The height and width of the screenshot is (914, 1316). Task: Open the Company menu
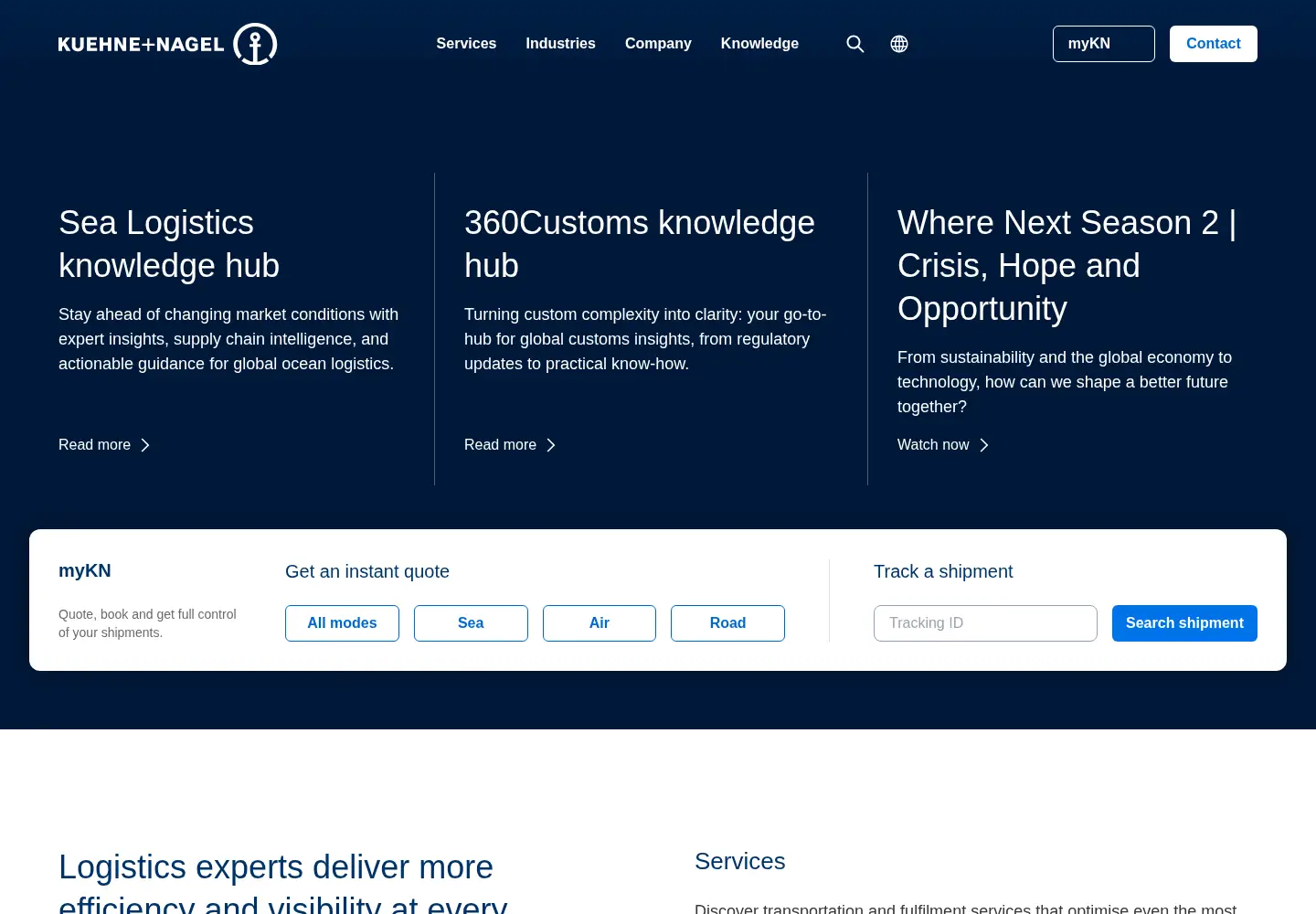tap(658, 44)
